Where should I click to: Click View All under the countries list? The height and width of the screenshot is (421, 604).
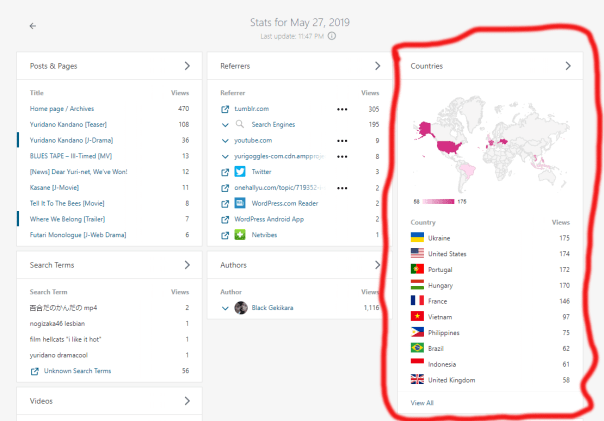point(422,402)
